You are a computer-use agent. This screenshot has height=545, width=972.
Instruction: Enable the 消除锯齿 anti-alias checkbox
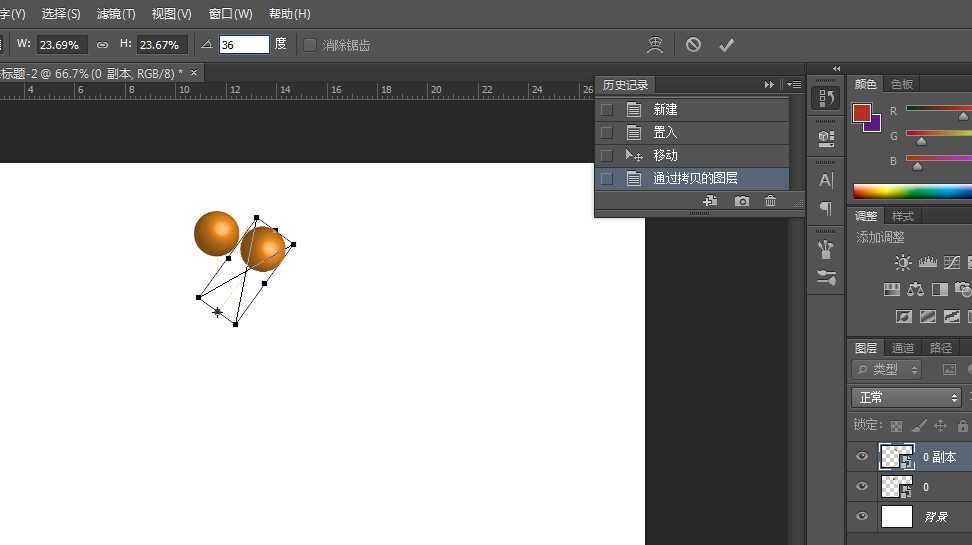310,45
